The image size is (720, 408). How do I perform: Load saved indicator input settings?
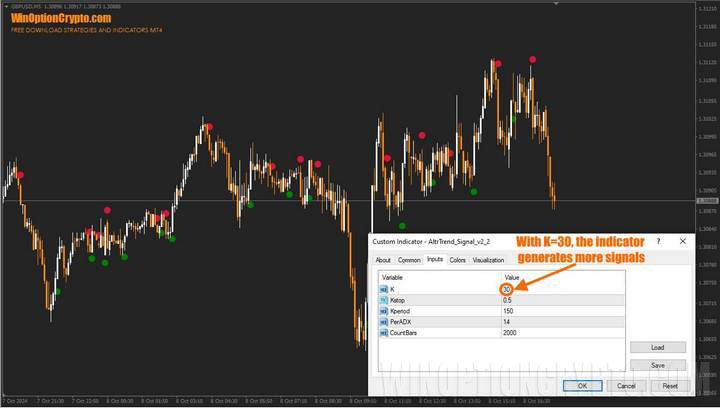[657, 347]
